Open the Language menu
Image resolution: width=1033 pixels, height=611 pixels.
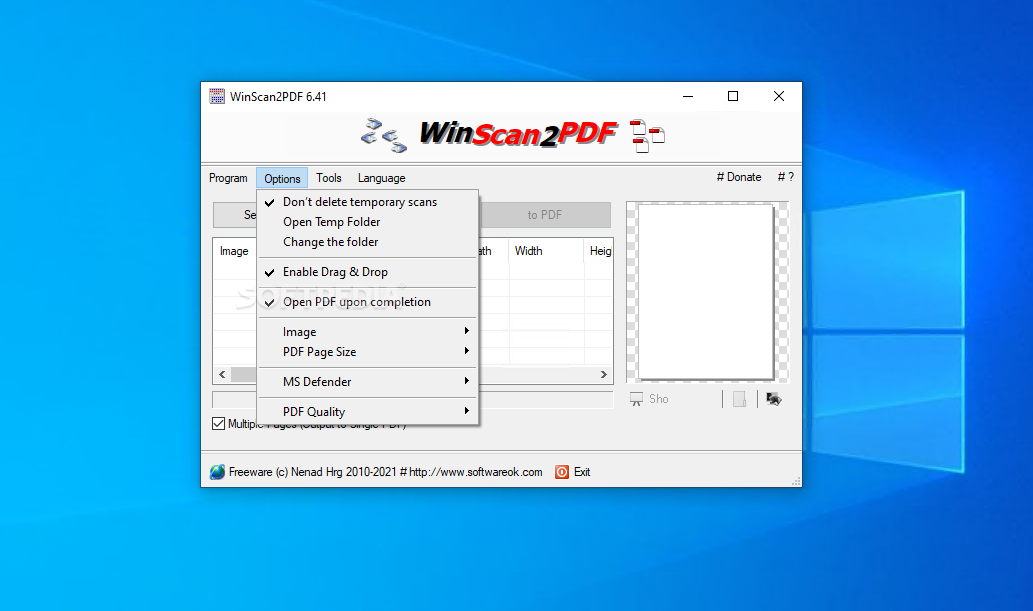[381, 178]
